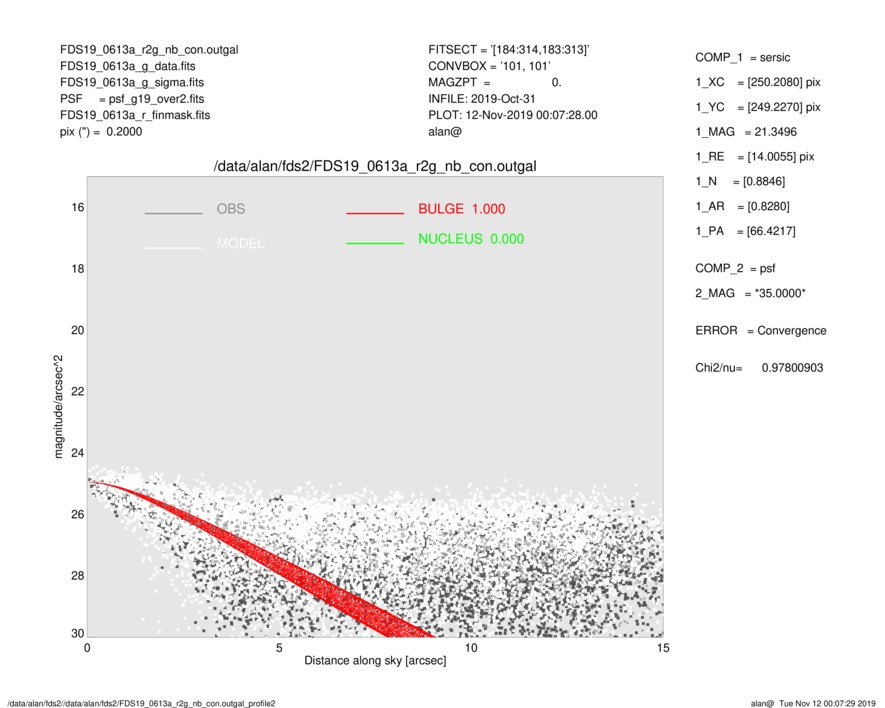Click the MAGZPT = 0. entry

pos(494,82)
